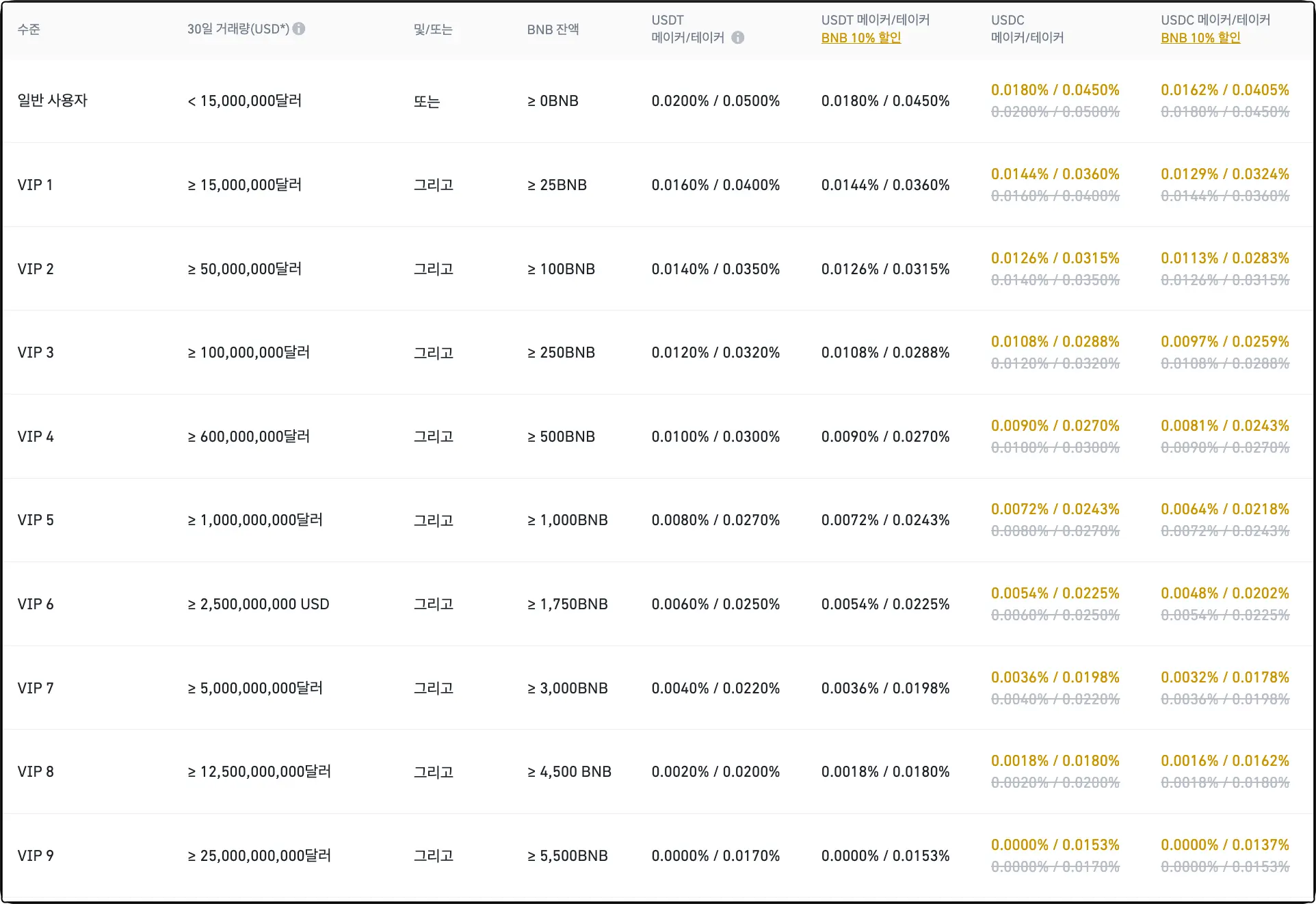
Task: Click the 수준 column header
Action: [x=29, y=29]
